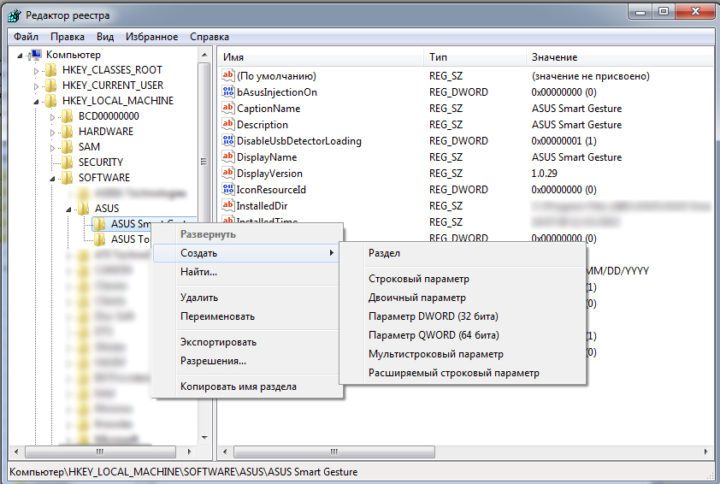Click the HKEY_CLASSES_ROOT folder icon
Image resolution: width=720 pixels, height=484 pixels.
tap(51, 70)
